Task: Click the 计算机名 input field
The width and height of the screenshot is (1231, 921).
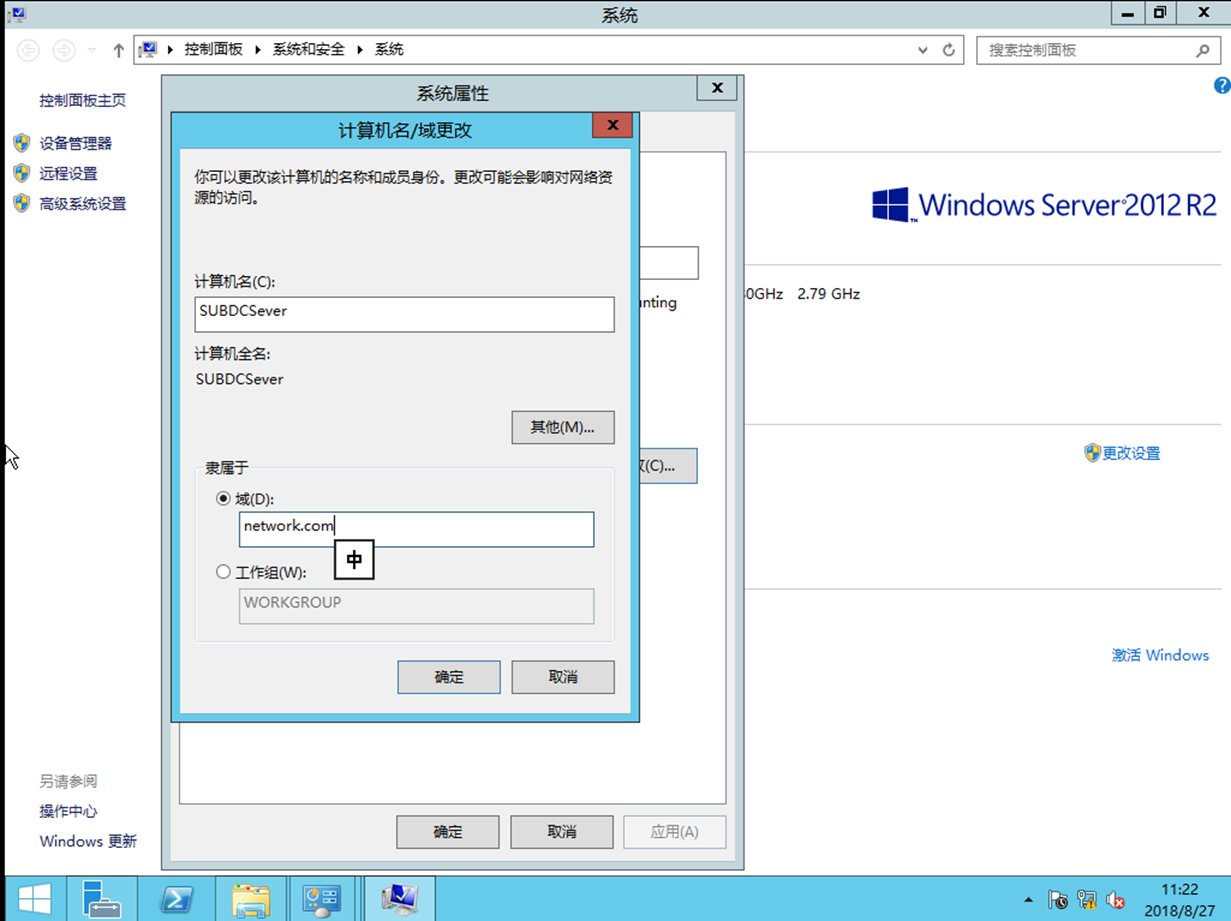Action: point(404,314)
